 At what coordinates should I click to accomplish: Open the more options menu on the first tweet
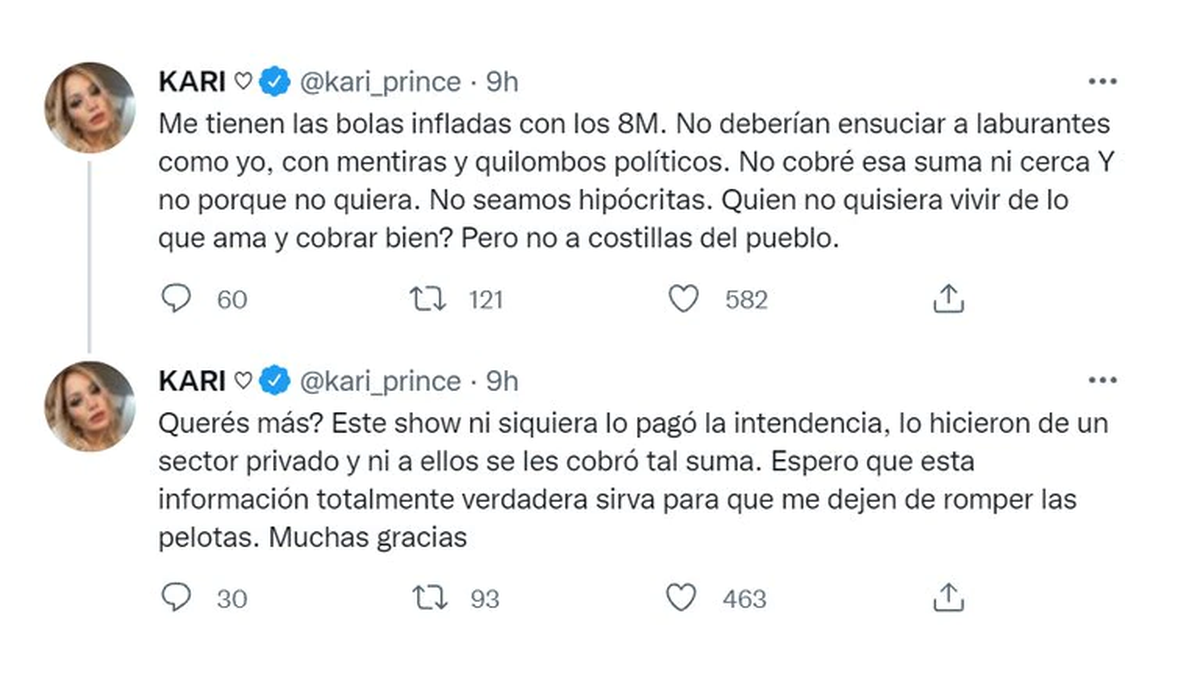1104,82
